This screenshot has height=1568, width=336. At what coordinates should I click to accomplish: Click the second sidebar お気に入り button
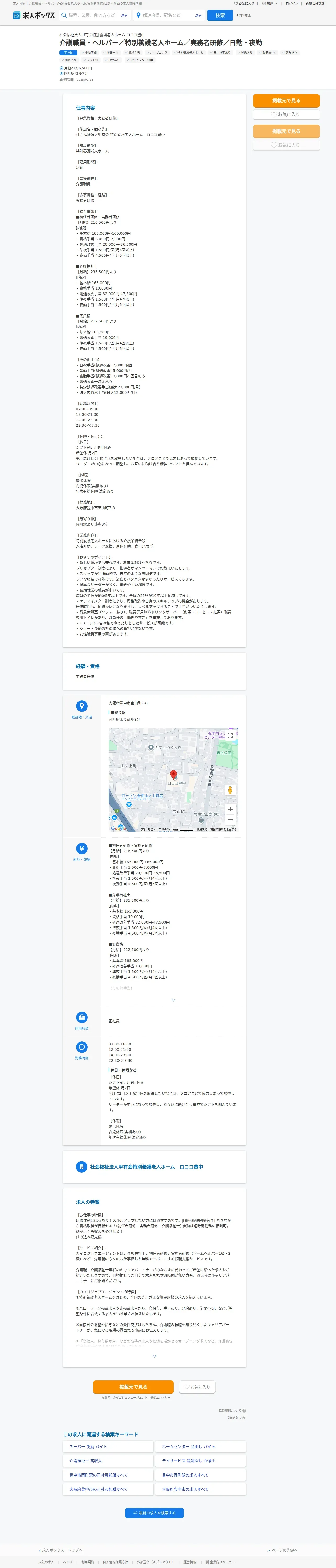pyautogui.click(x=286, y=145)
